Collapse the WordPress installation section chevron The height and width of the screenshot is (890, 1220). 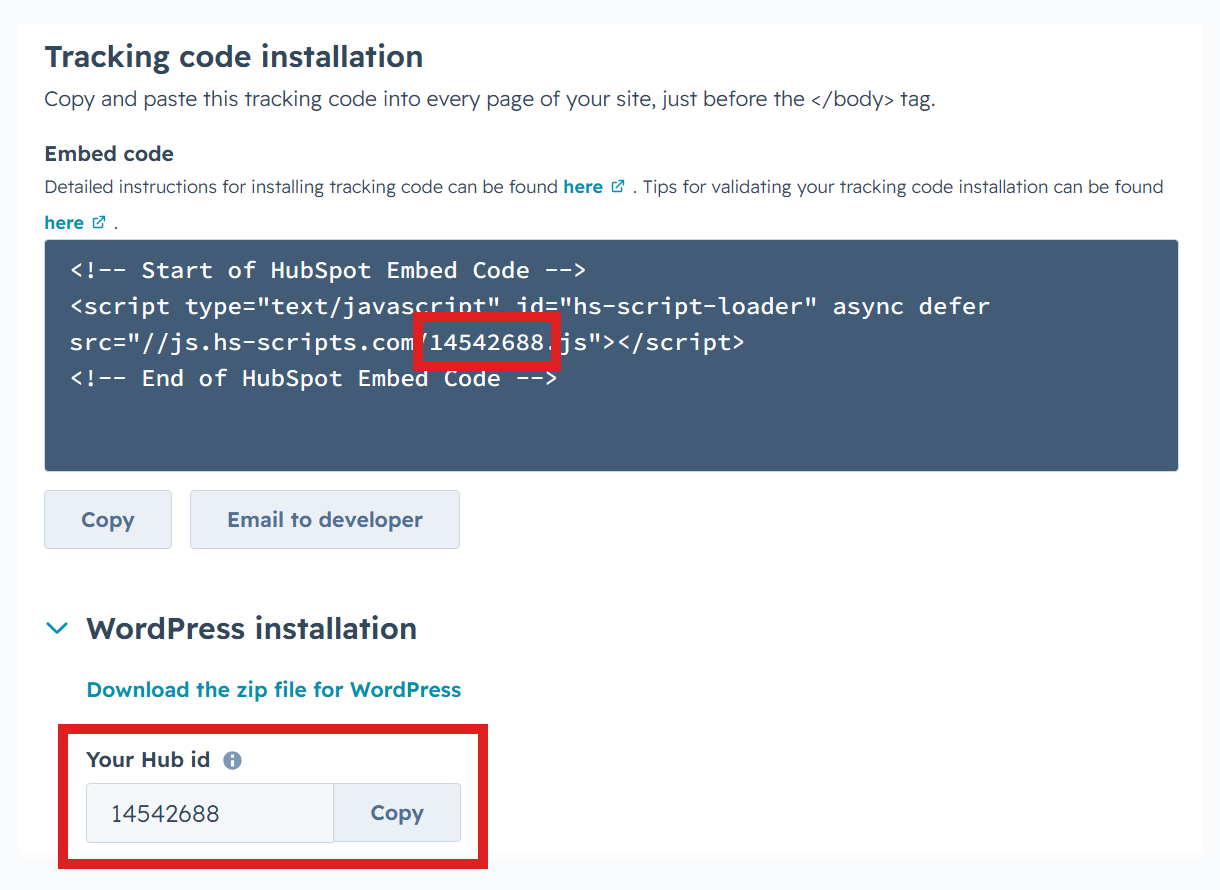point(58,628)
